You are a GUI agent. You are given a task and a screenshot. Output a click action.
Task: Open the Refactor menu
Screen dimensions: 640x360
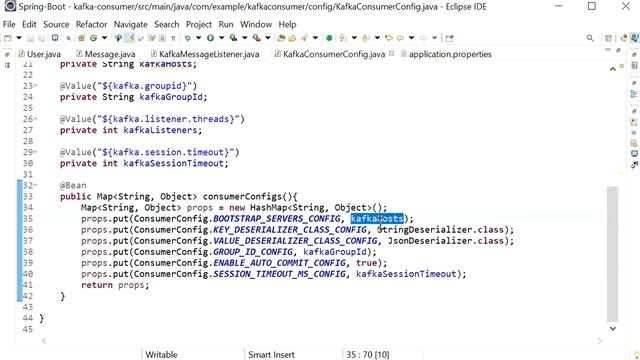point(91,24)
